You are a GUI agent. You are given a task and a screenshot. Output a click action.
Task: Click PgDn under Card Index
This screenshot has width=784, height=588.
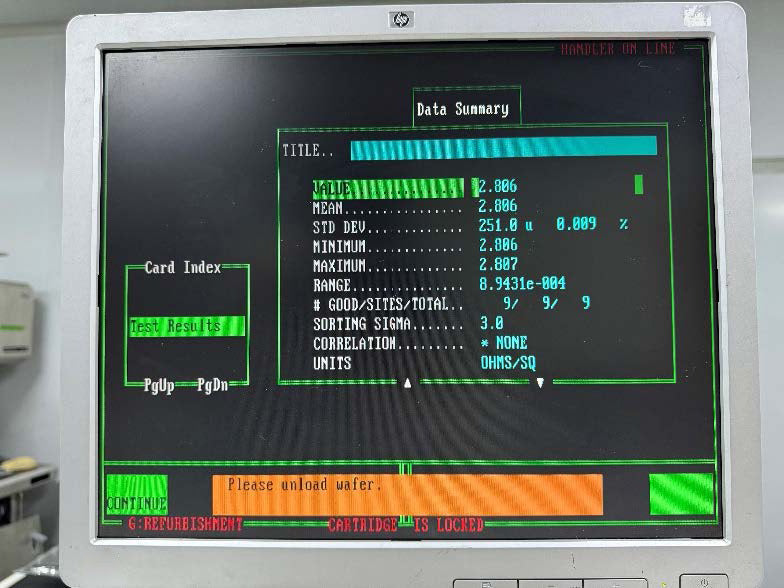coord(212,385)
